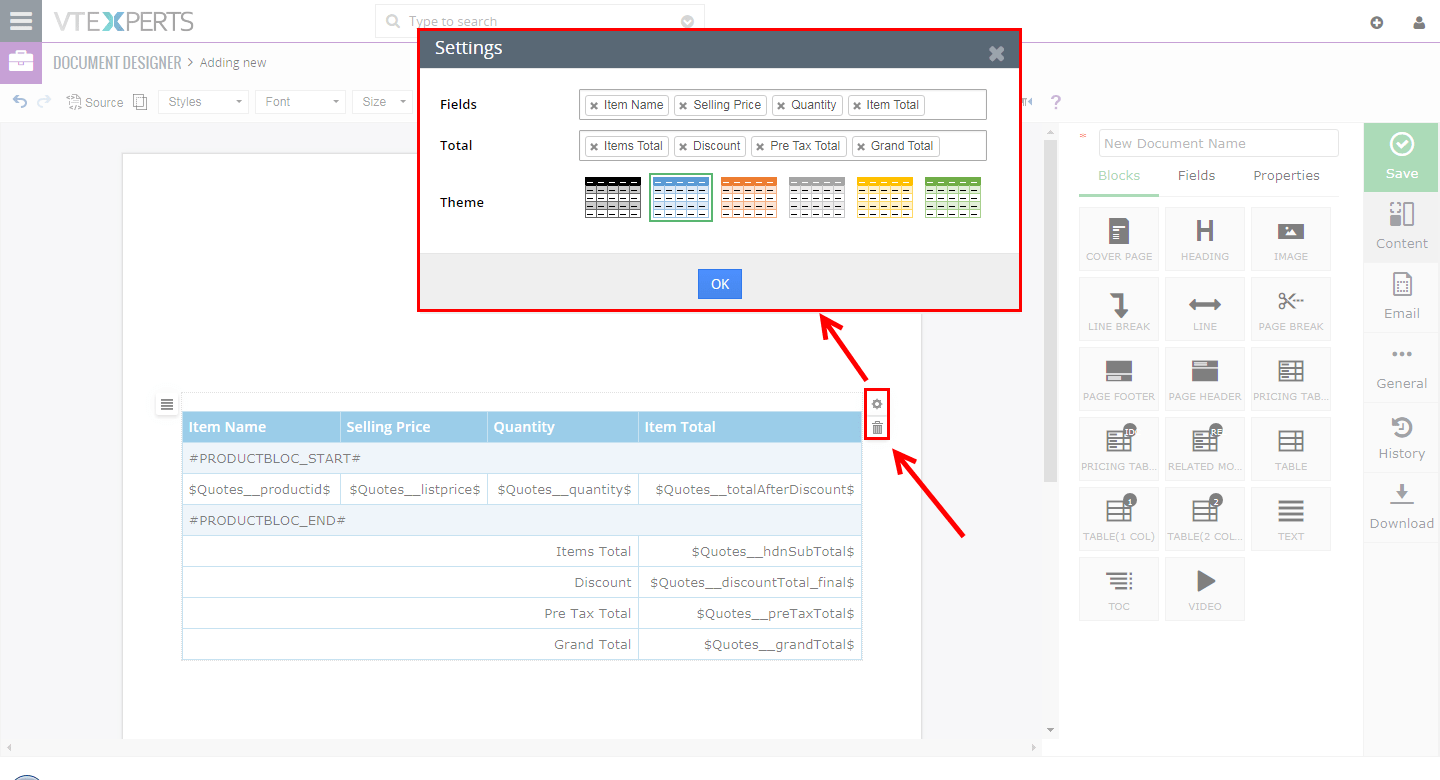Insert a Page Footer block

(x=1118, y=378)
